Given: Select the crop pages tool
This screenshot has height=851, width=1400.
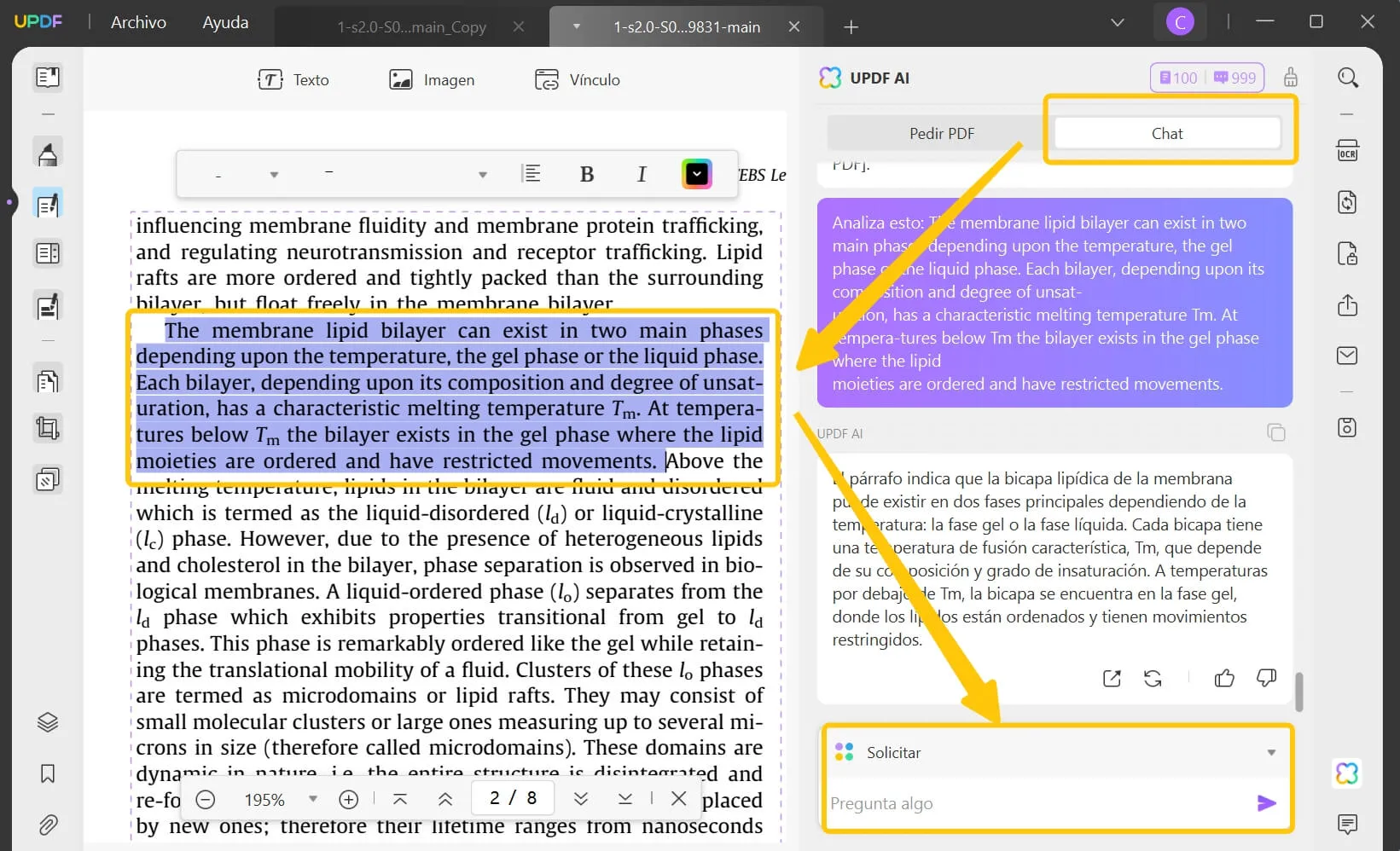Looking at the screenshot, I should point(48,428).
